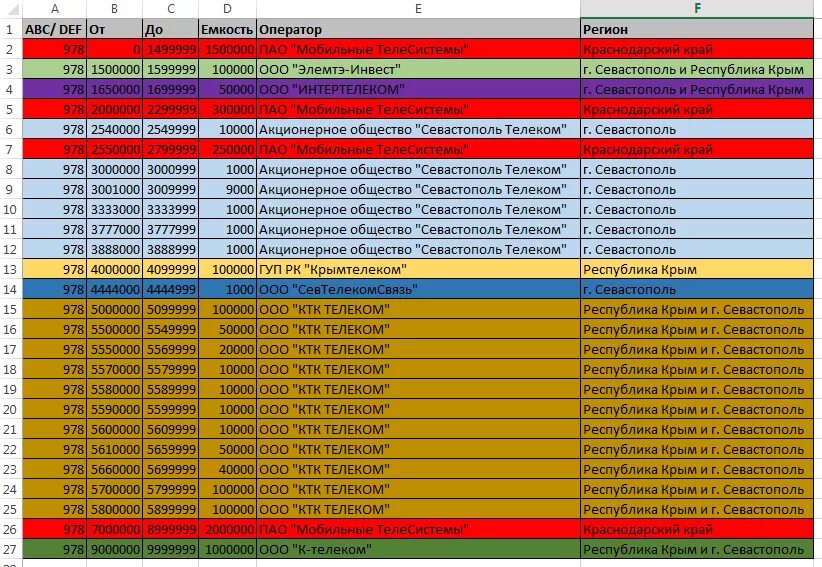Select column D header
This screenshot has height=567, width=822.
point(227,9)
